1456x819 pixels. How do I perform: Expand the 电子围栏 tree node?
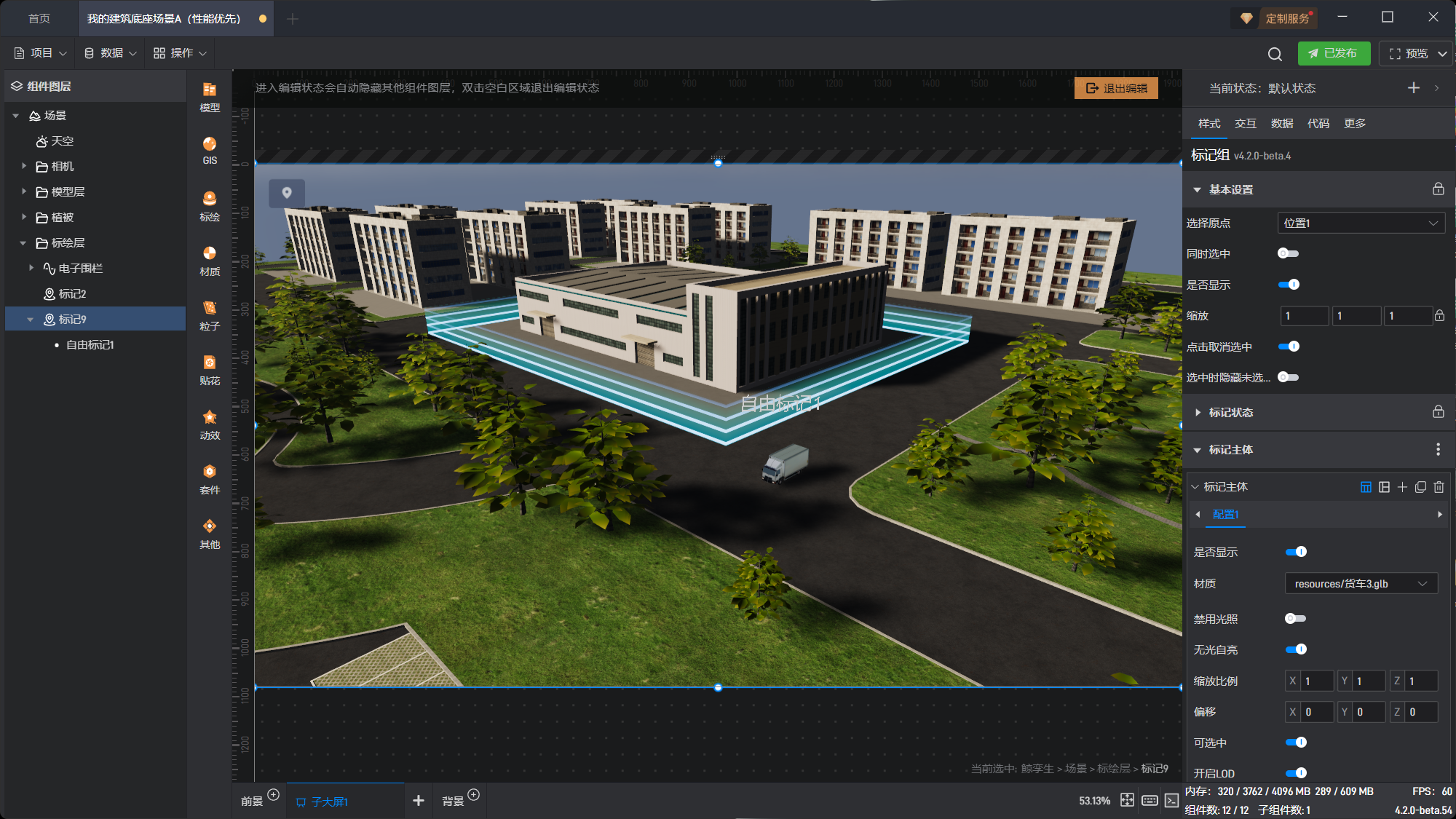[x=31, y=268]
